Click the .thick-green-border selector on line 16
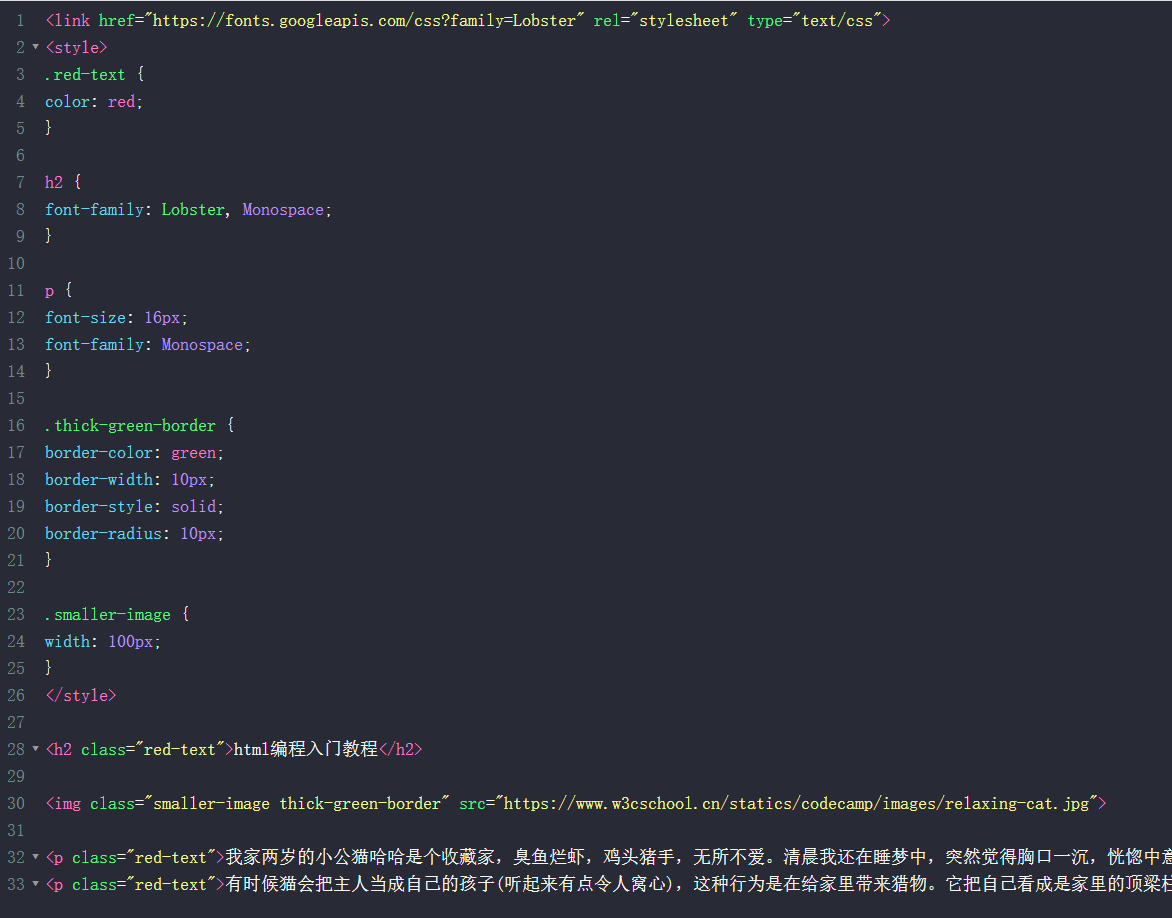Viewport: 1172px width, 918px height. click(131, 425)
